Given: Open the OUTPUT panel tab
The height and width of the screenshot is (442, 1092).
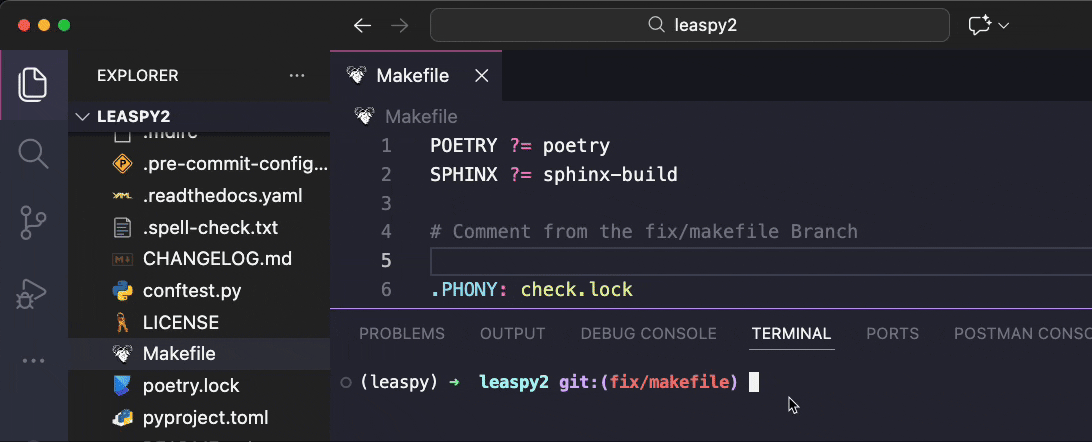Looking at the screenshot, I should click(x=512, y=334).
